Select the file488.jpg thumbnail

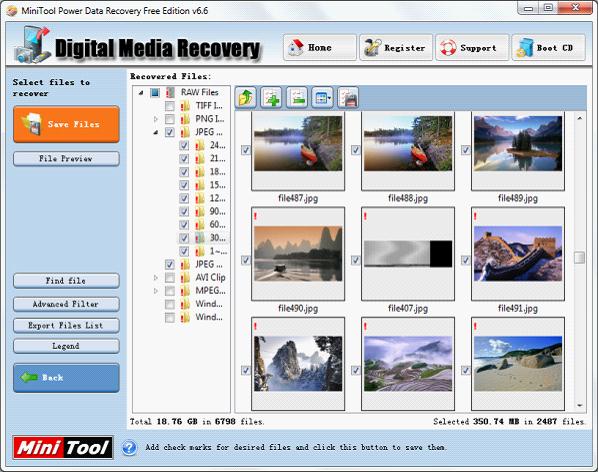(x=408, y=151)
